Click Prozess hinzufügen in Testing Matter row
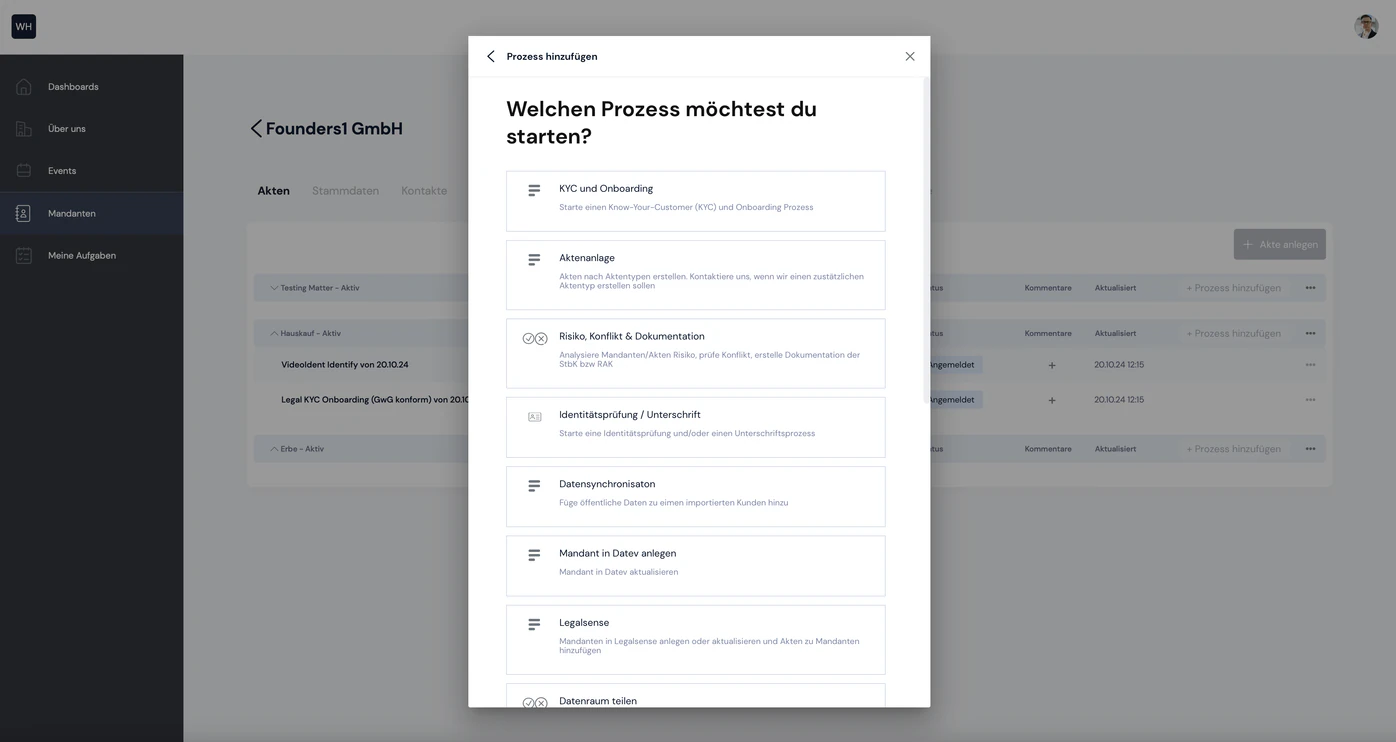Image resolution: width=1396 pixels, height=742 pixels. coord(1233,288)
